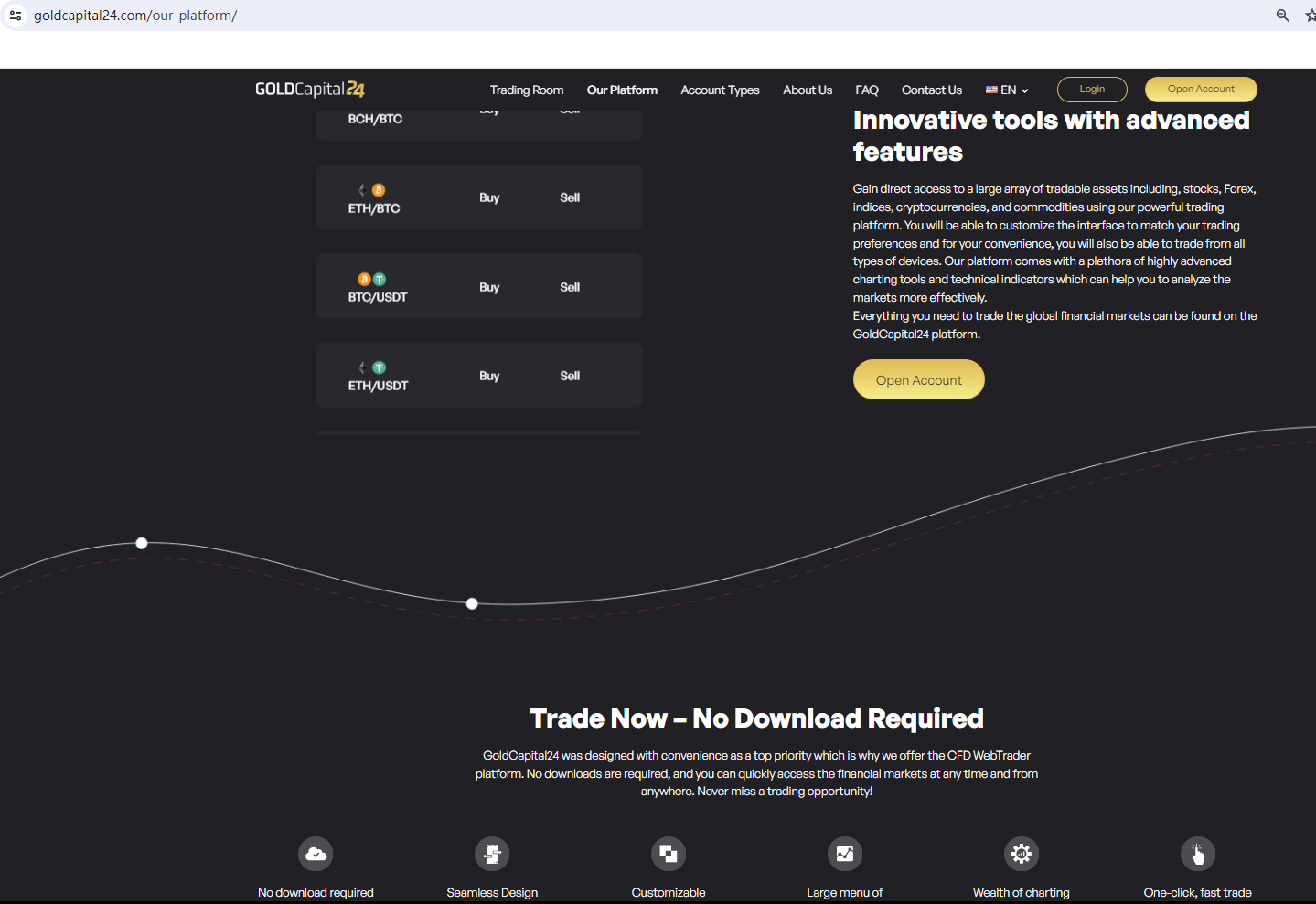Viewport: 1316px width, 904px height.
Task: Click the Bitcoin coin icon above ETH/BTC
Action: point(379,190)
